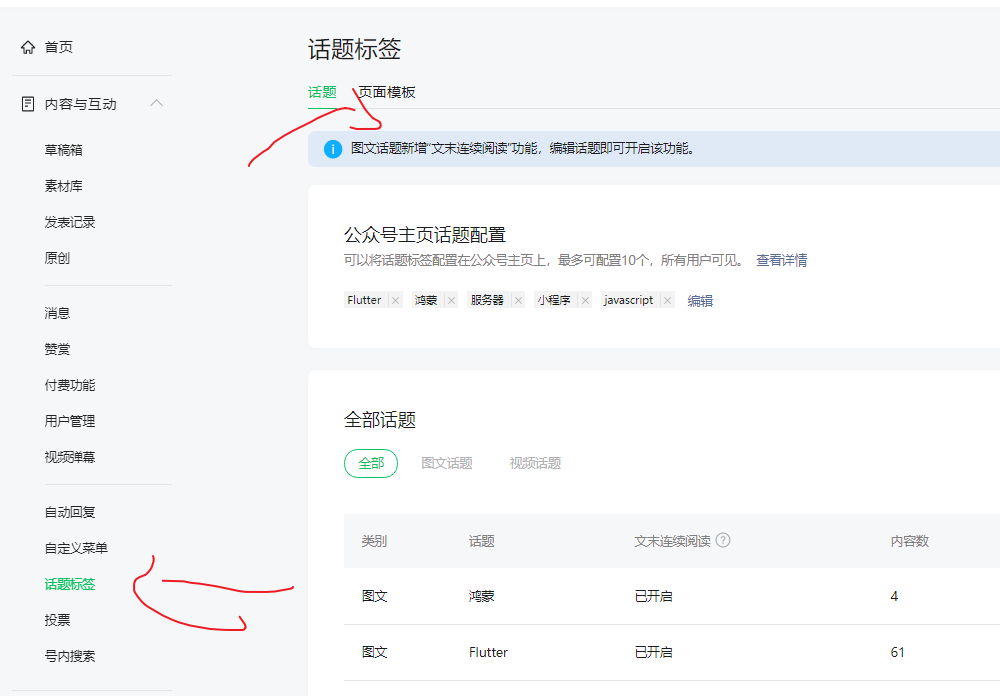Select the 全部 topic filter
1000x696 pixels.
tap(371, 463)
